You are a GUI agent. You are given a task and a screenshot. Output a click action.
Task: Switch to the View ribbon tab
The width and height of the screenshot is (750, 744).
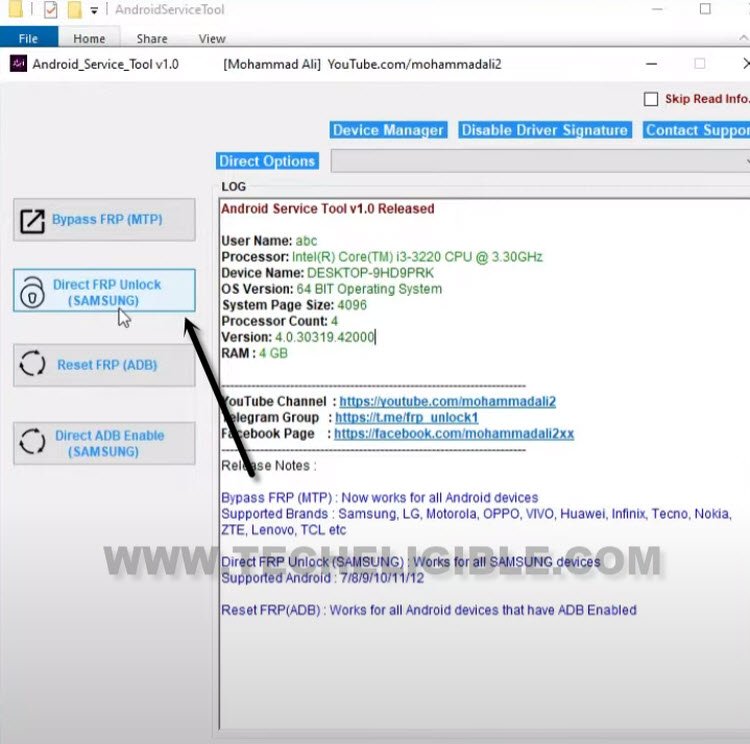click(x=212, y=38)
